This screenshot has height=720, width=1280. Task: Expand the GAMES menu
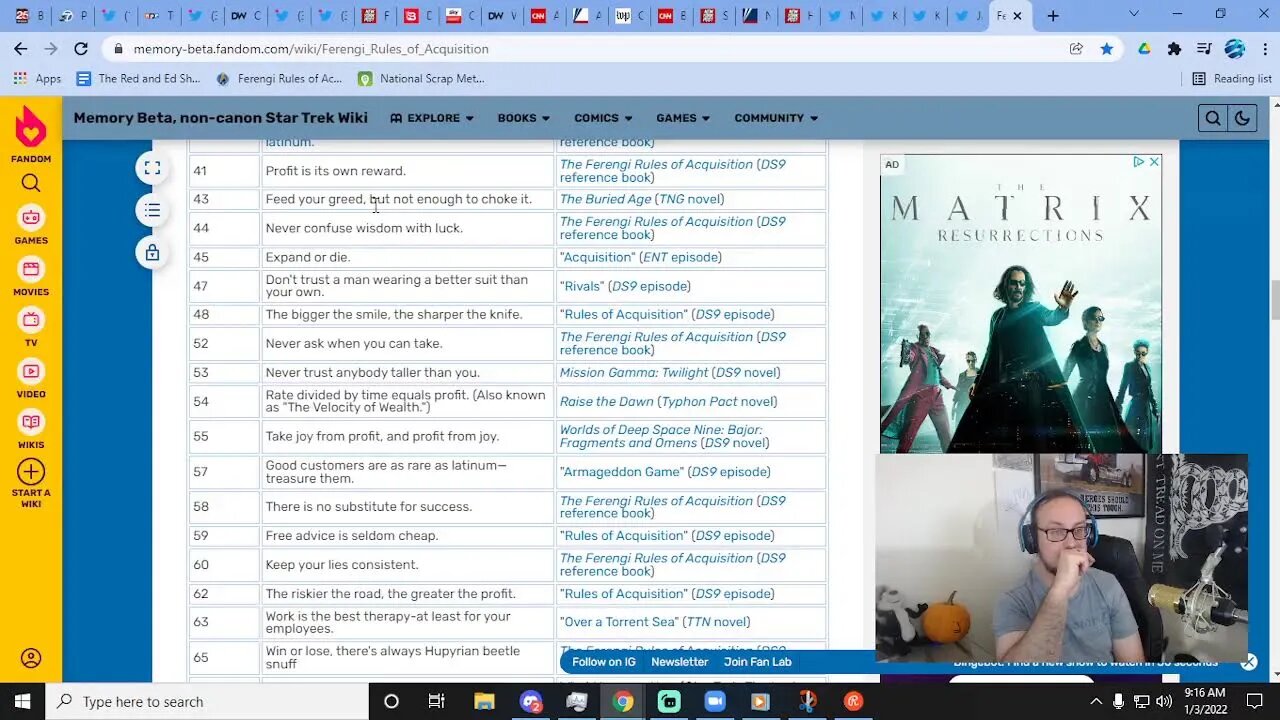(683, 118)
